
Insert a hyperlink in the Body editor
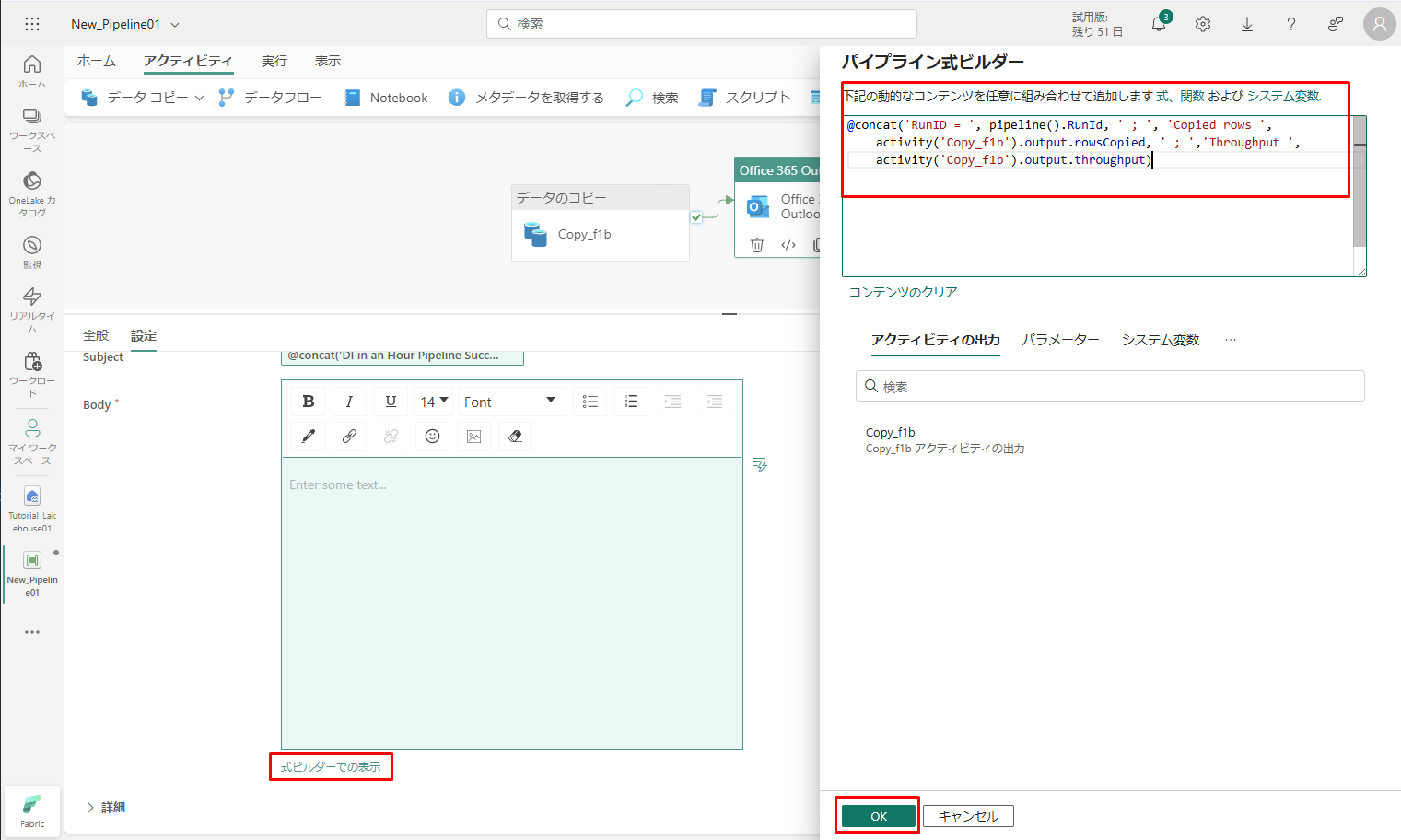(349, 437)
